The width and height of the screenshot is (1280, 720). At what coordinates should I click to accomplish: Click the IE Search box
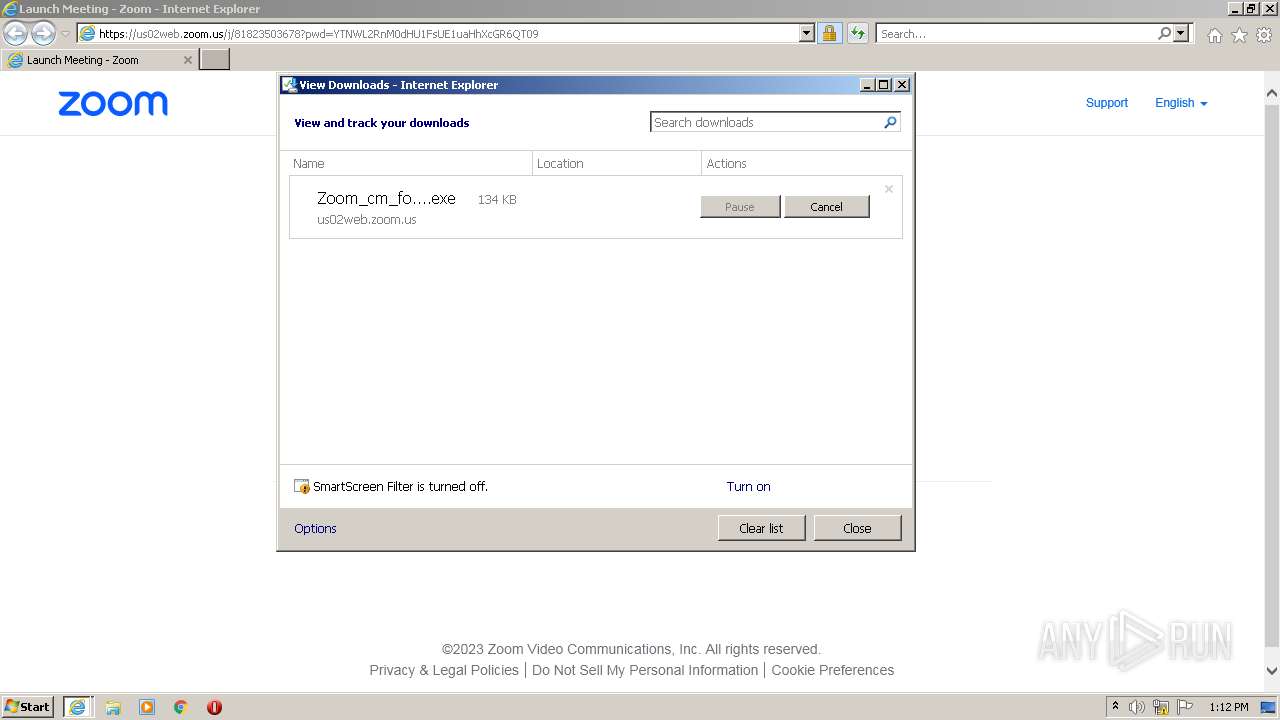[x=1015, y=33]
